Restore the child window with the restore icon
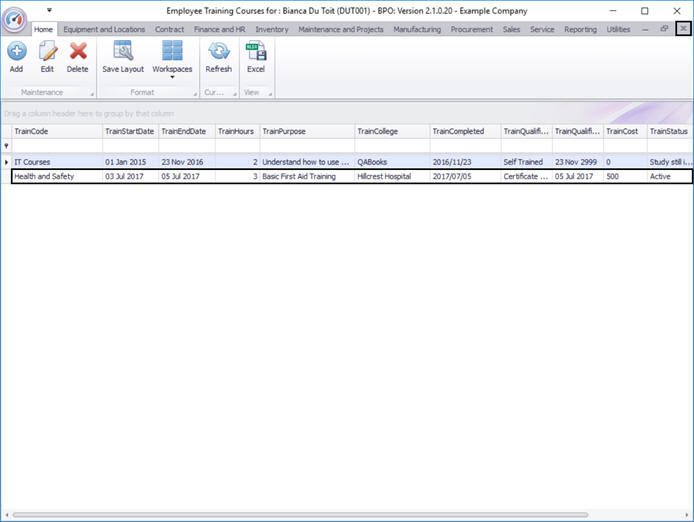The image size is (694, 522). (x=664, y=29)
